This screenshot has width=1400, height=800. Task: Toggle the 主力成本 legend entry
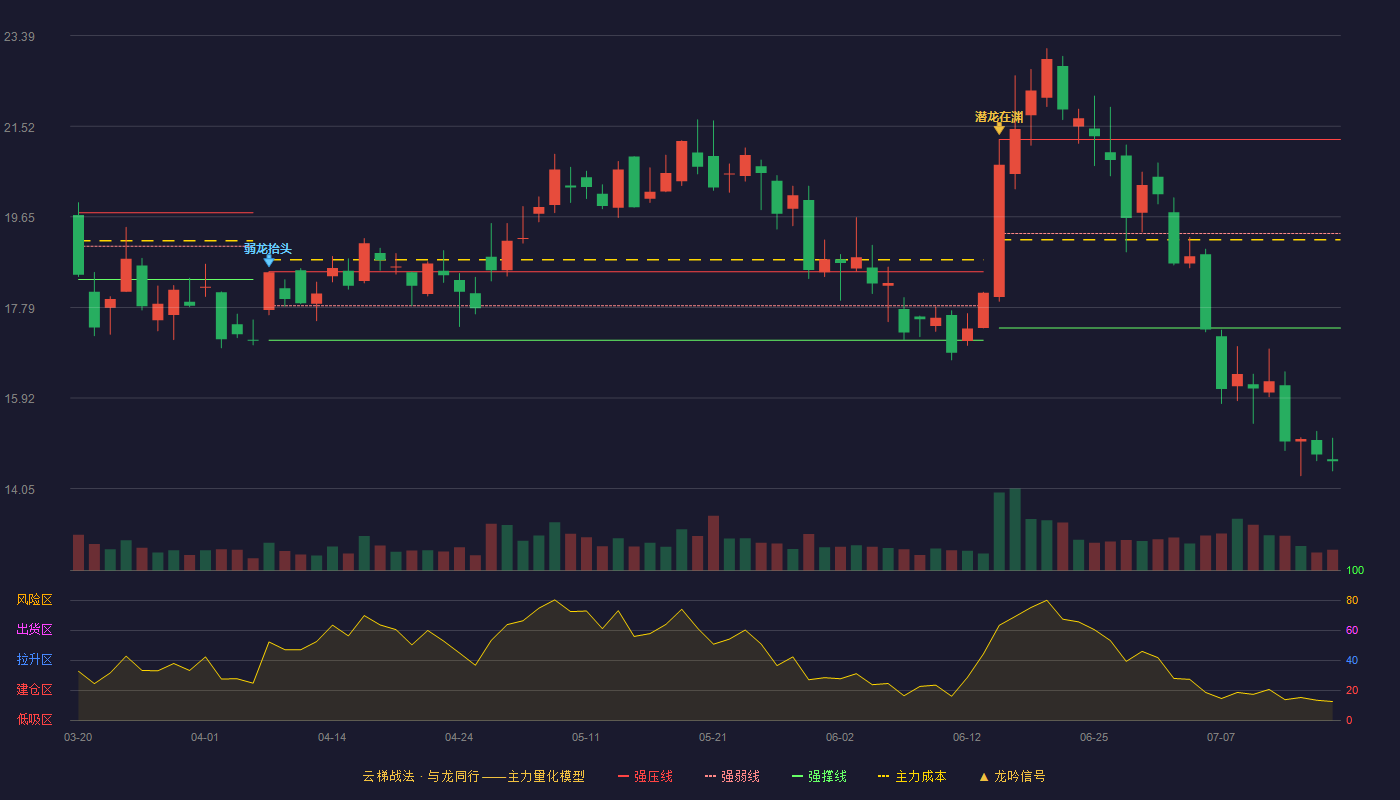coord(912,776)
